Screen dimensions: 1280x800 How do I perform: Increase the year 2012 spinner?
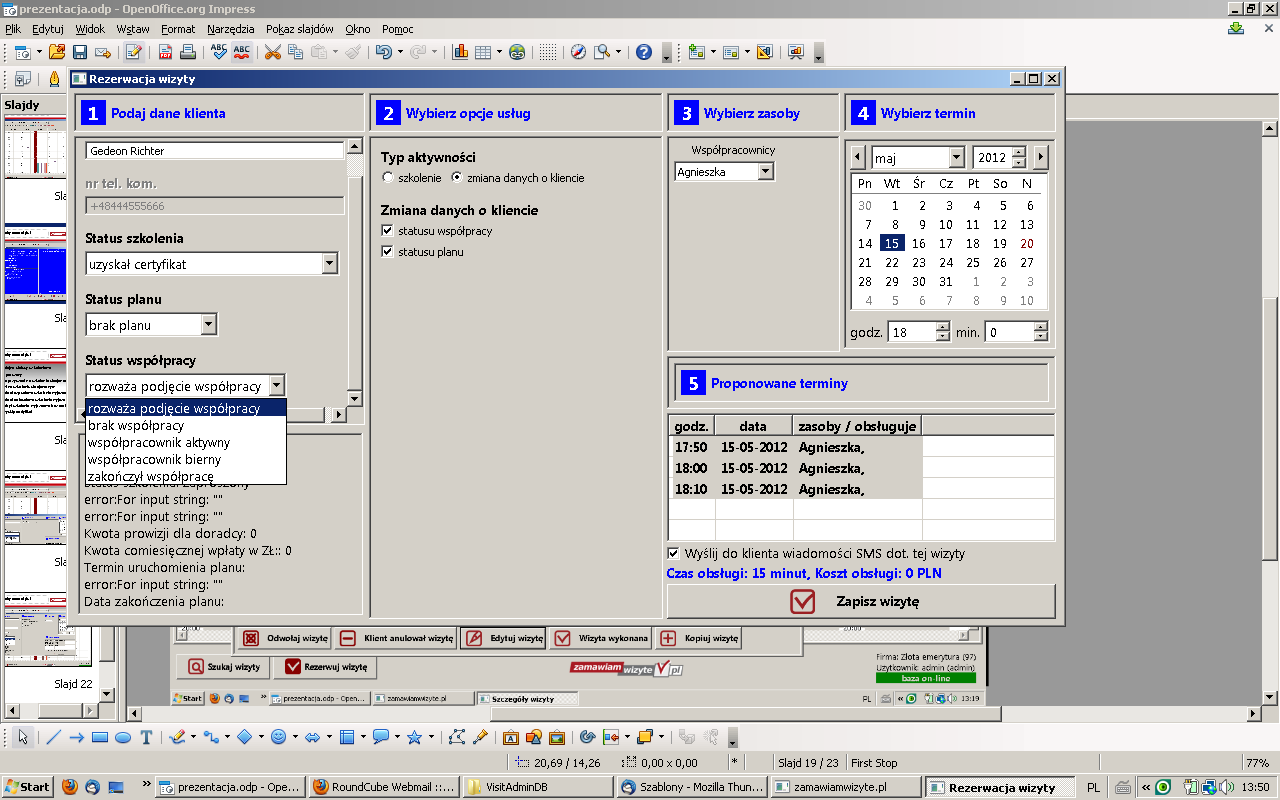(1019, 153)
